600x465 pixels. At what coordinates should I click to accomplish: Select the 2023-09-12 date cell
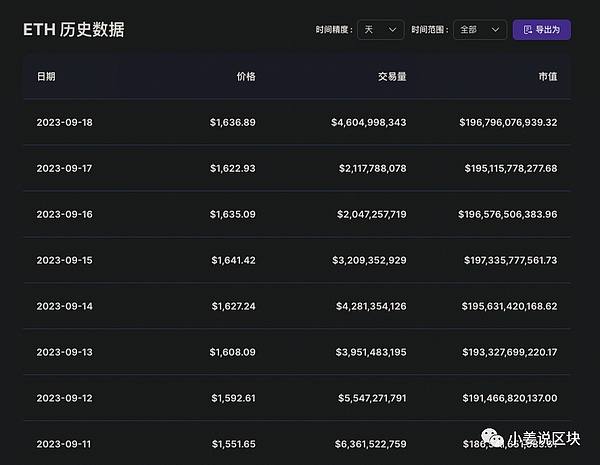coord(64,398)
